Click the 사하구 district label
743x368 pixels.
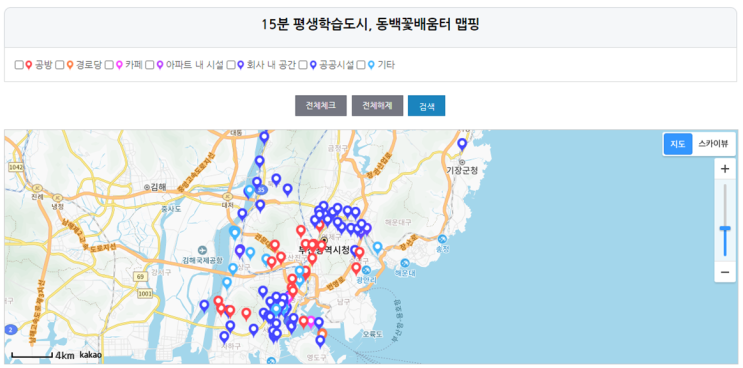pyautogui.click(x=232, y=346)
